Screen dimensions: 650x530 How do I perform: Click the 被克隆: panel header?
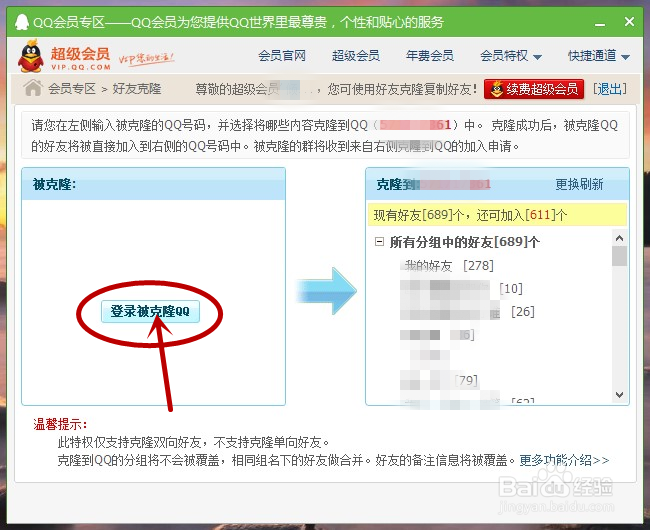coord(153,184)
